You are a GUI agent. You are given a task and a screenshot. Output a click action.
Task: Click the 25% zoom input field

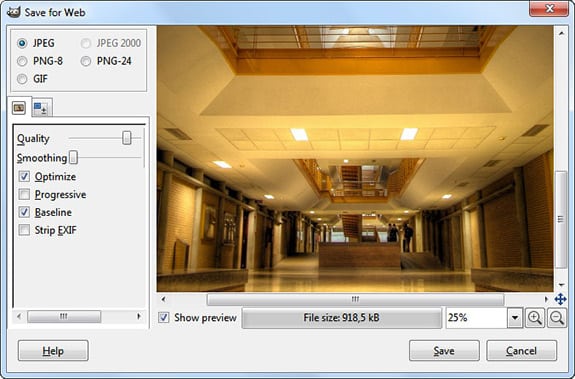[476, 317]
